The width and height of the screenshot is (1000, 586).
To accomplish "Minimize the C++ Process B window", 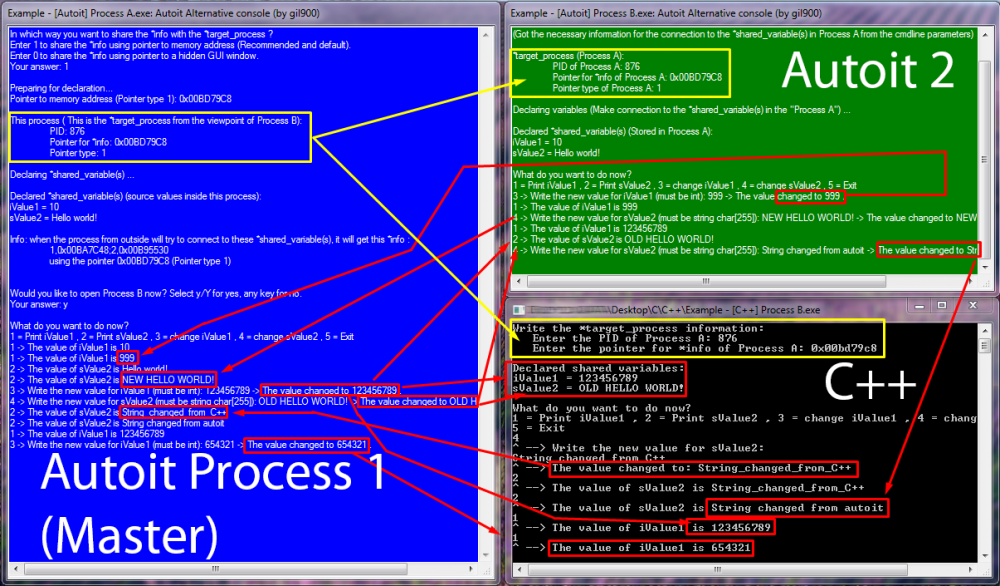I will tap(919, 306).
